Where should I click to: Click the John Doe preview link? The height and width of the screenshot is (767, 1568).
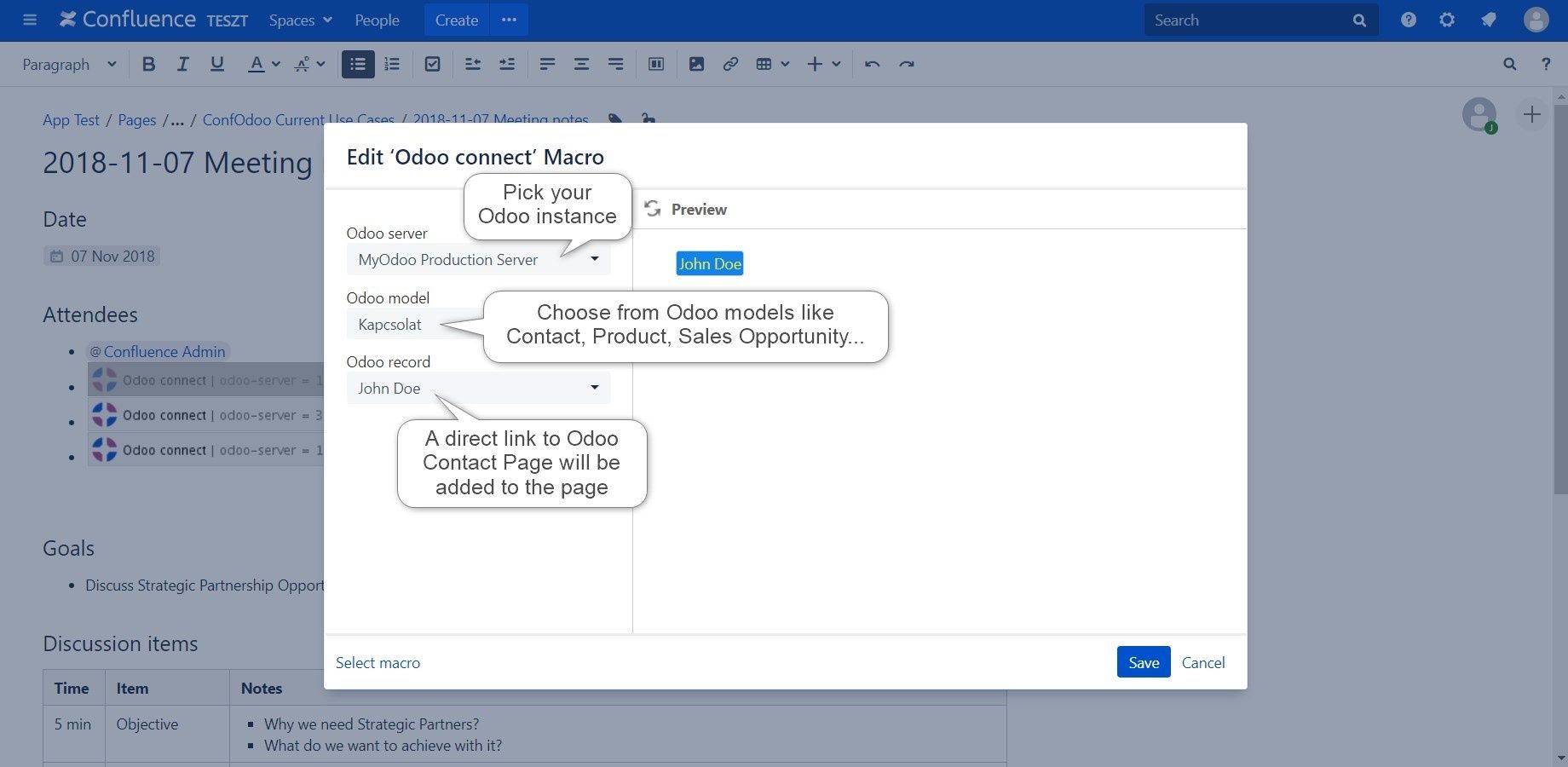point(710,263)
